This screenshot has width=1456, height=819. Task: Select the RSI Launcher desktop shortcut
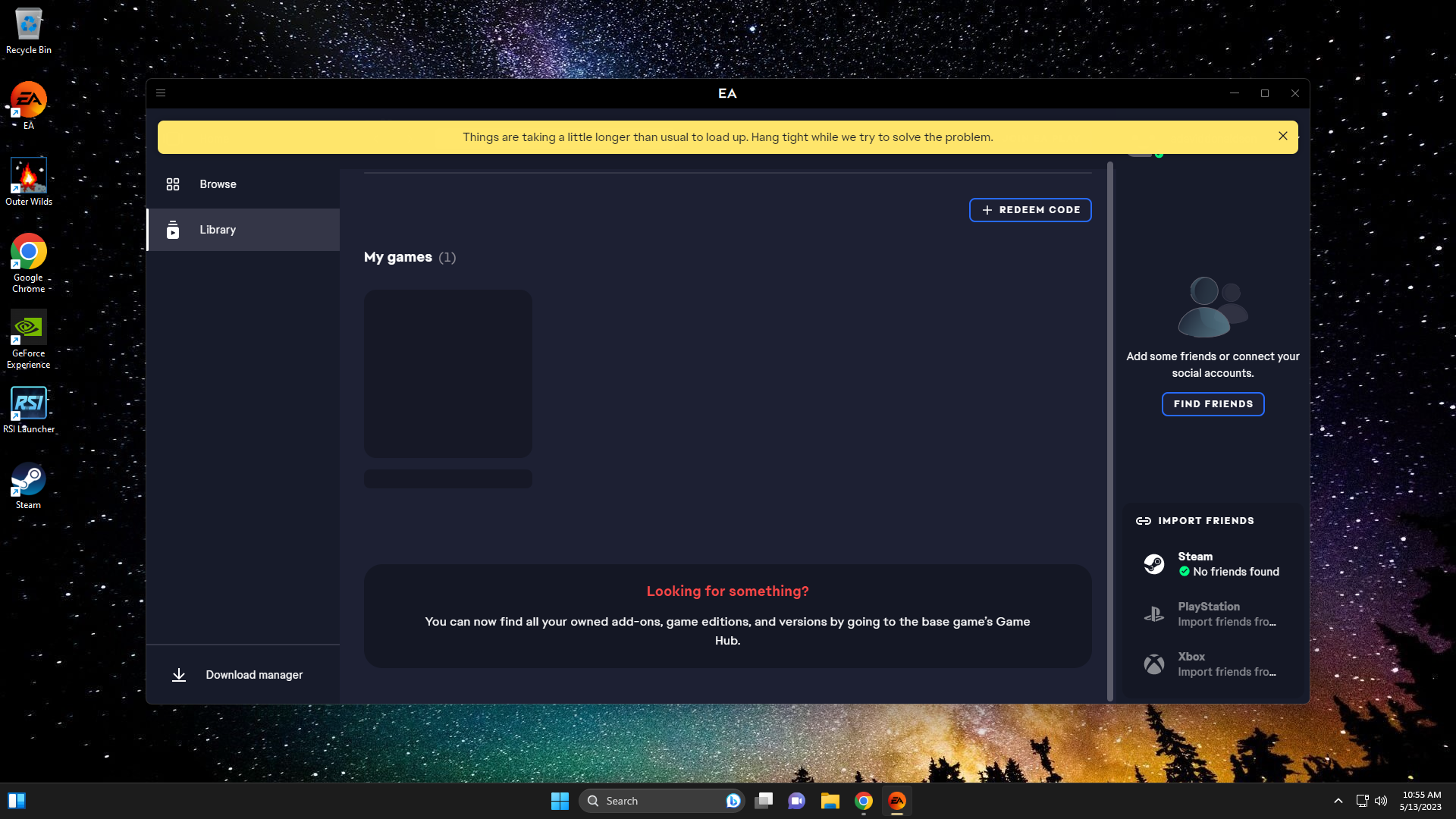coord(29,410)
